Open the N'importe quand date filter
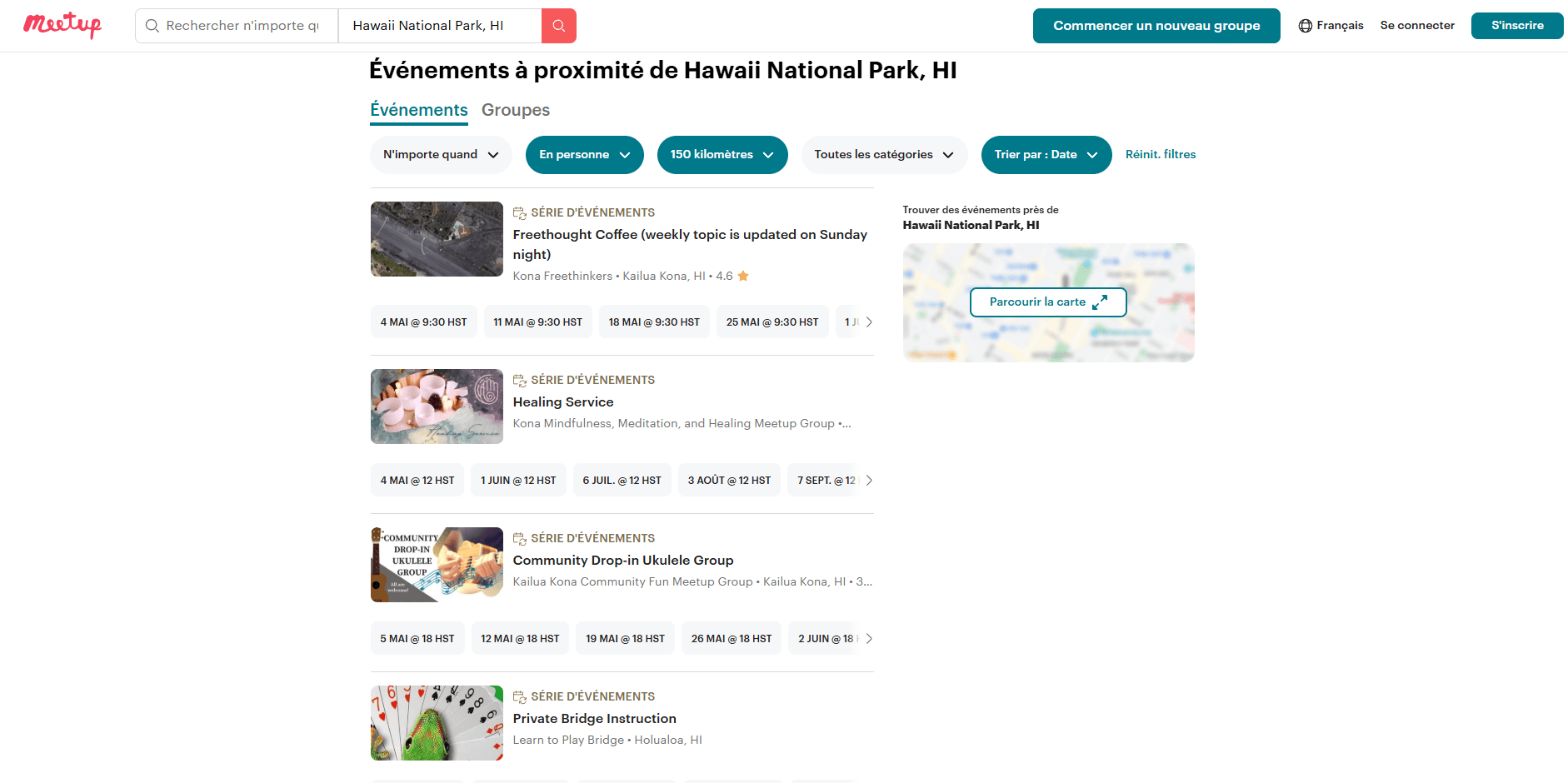Viewport: 1568px width, 783px height. tap(441, 155)
